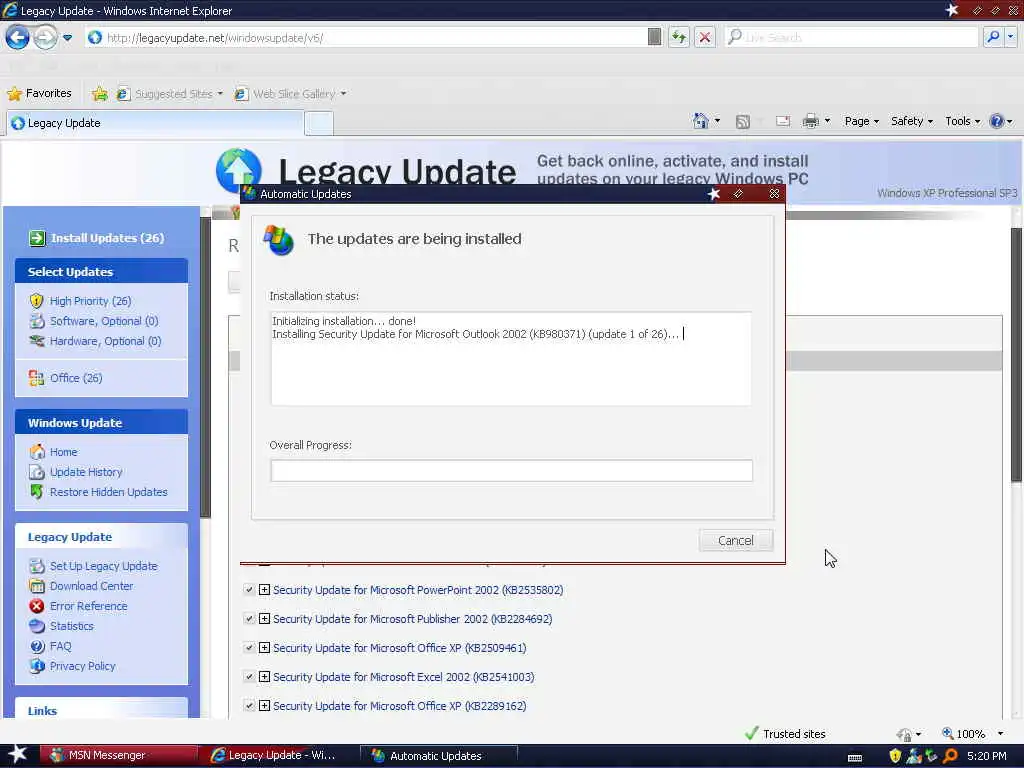Select Hardware, Optional (0) category
This screenshot has height=768, width=1024.
pos(105,341)
